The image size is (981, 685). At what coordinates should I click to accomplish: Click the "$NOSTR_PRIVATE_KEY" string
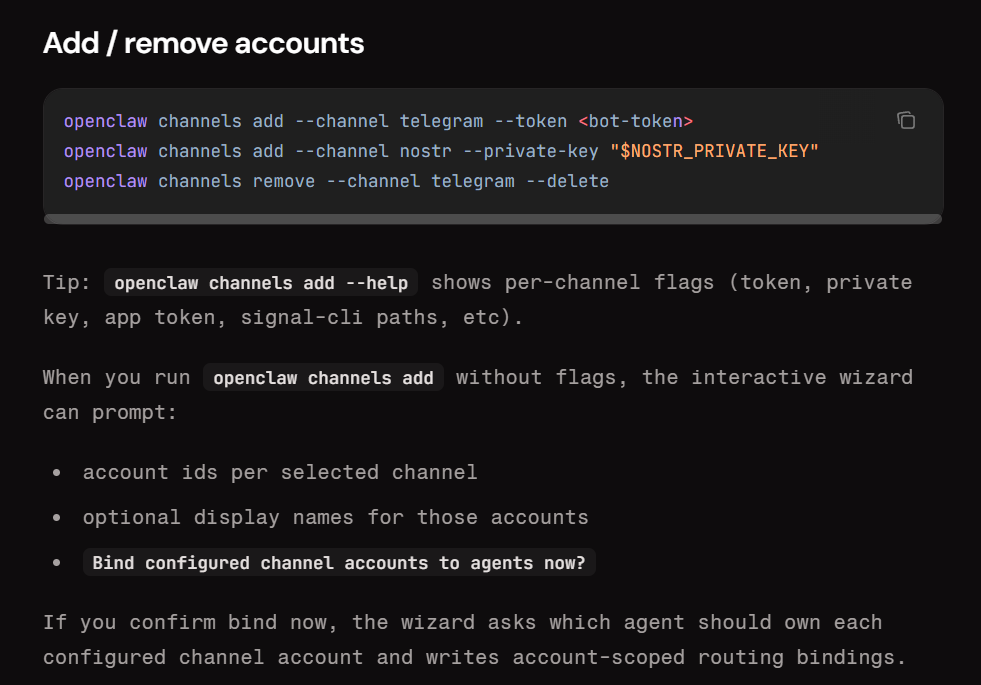coord(714,151)
